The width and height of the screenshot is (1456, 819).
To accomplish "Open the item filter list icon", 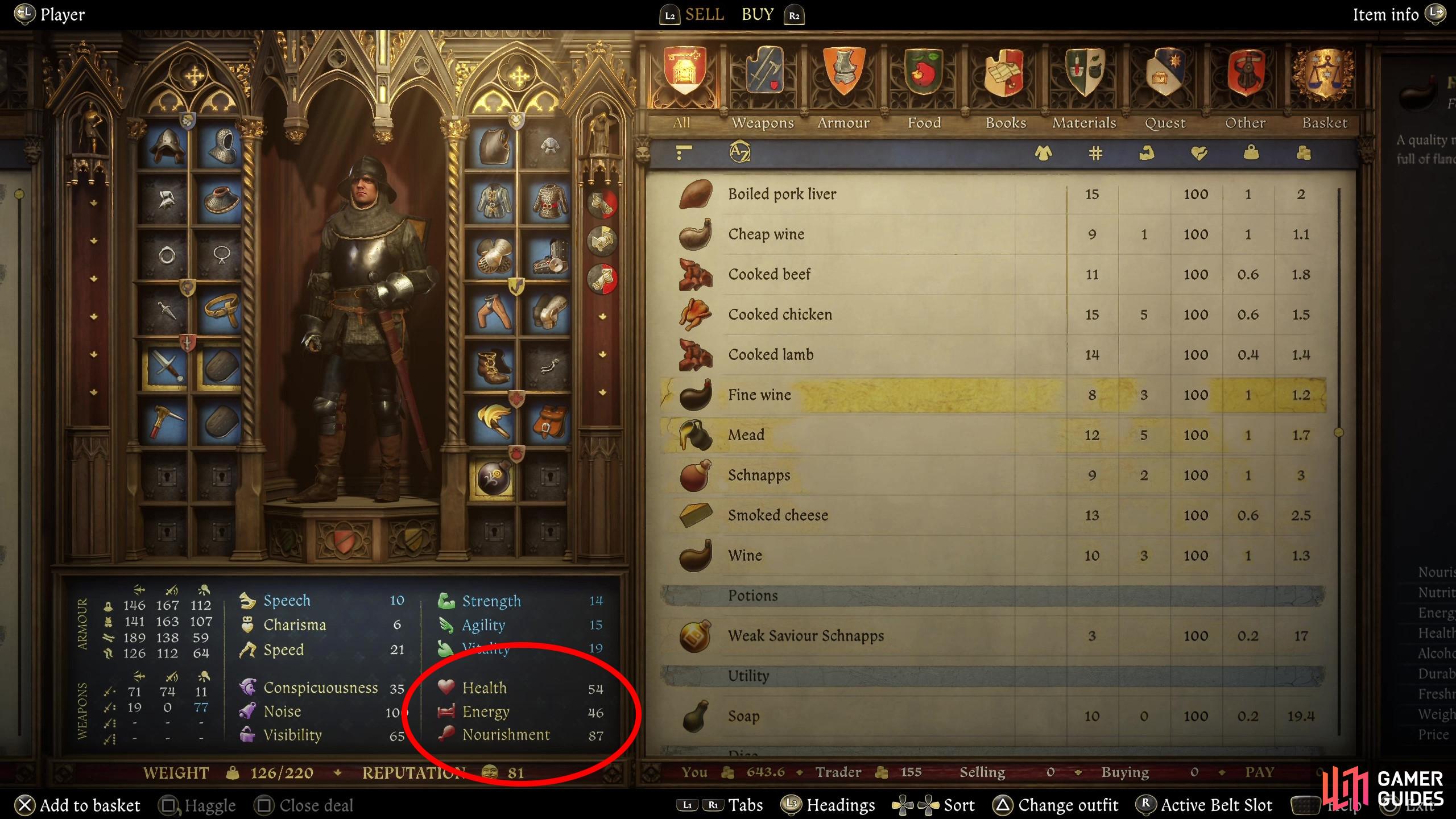I will [684, 152].
